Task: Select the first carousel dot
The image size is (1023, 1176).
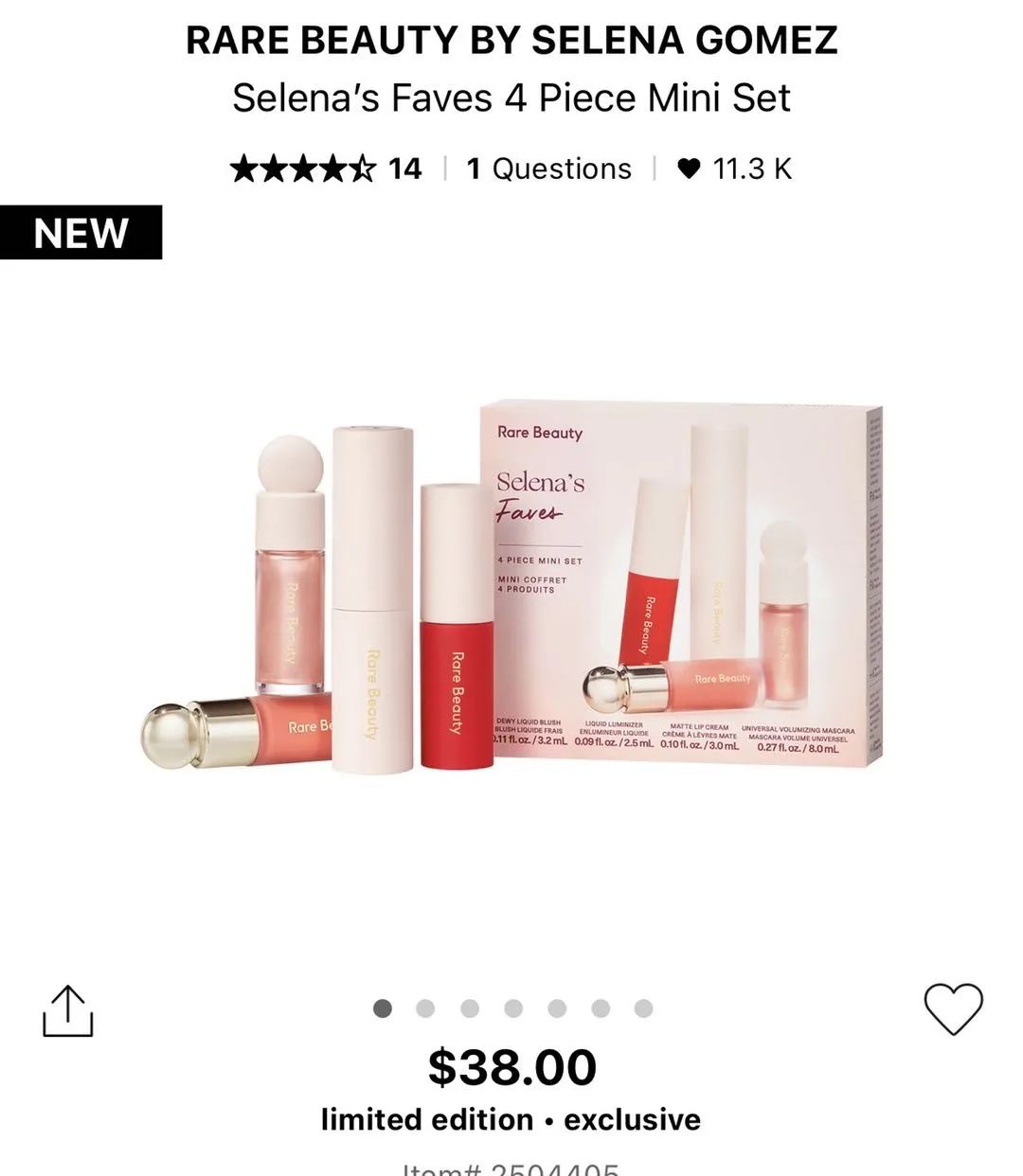Action: tap(383, 1008)
